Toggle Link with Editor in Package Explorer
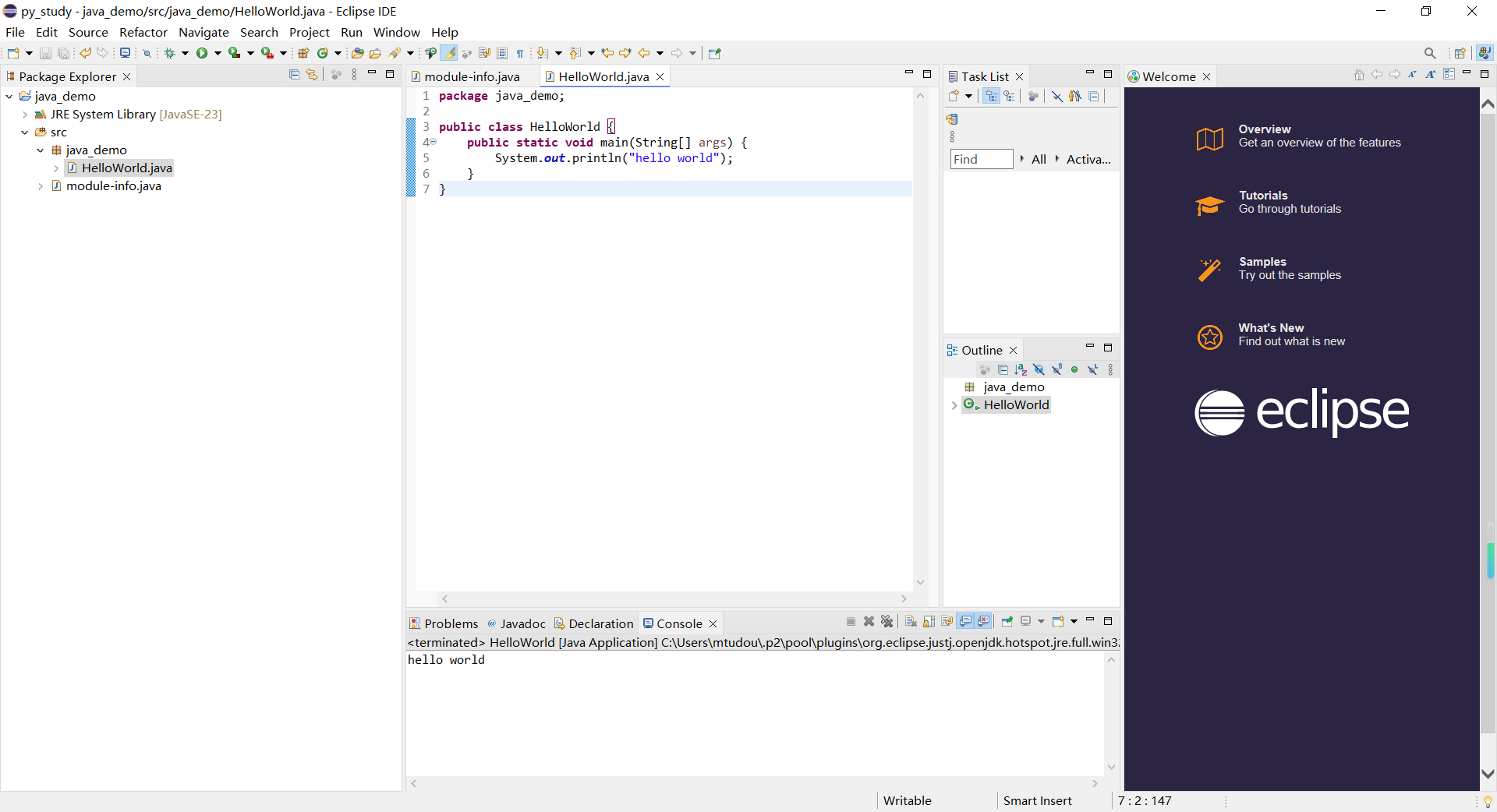 point(312,74)
